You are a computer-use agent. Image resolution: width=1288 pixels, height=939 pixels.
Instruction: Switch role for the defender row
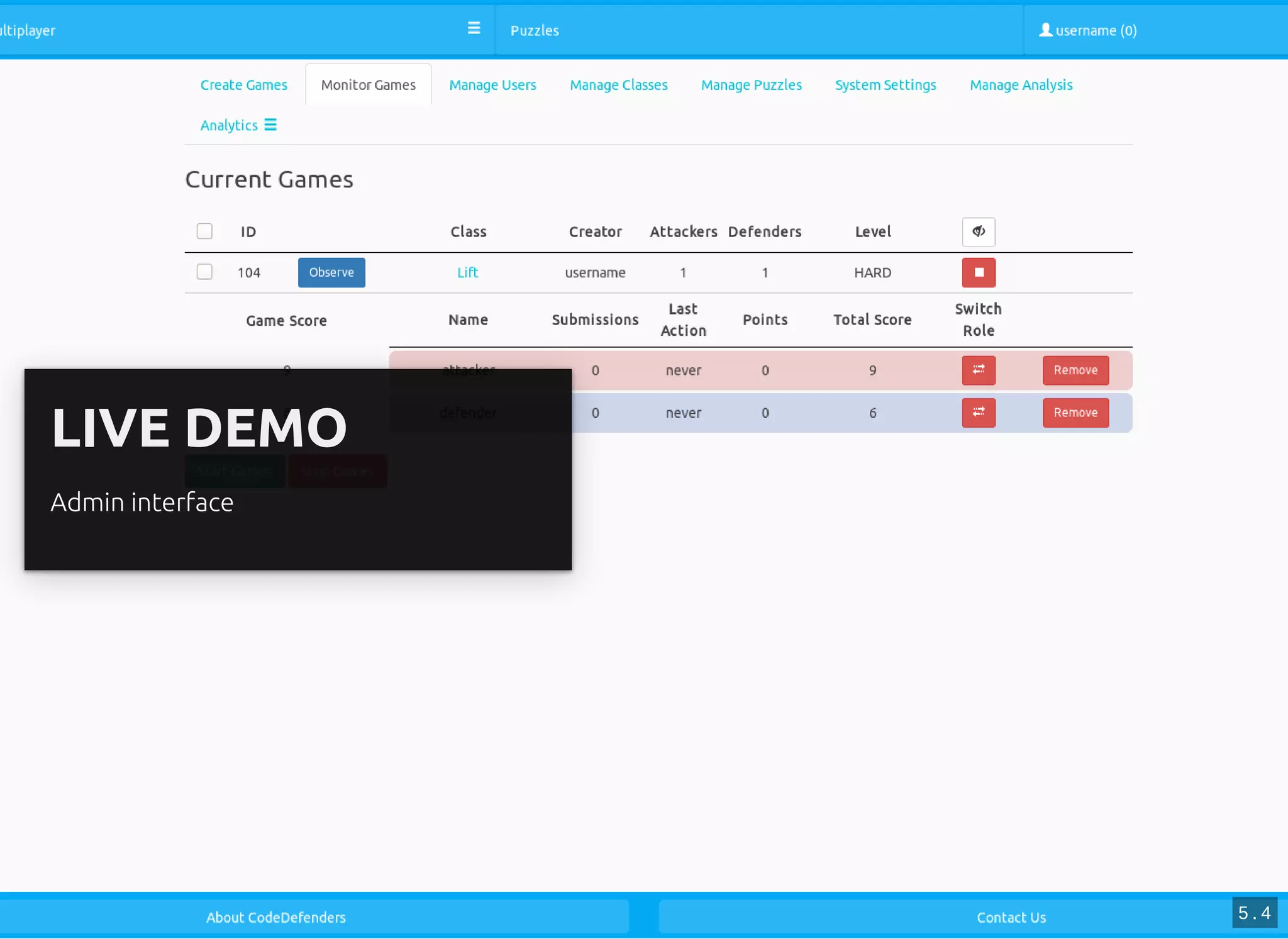979,413
